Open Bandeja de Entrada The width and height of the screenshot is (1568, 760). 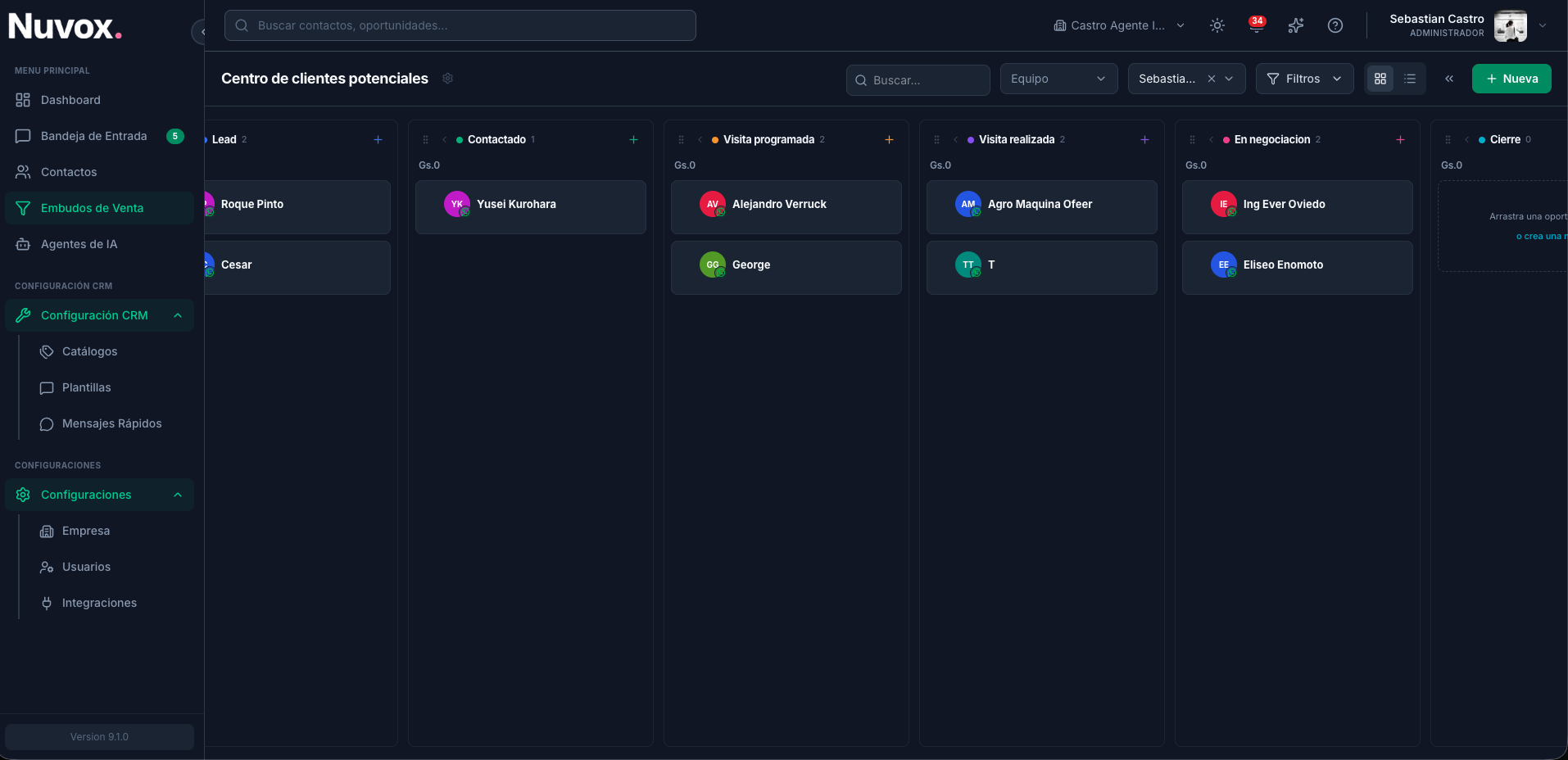pyautogui.click(x=99, y=136)
